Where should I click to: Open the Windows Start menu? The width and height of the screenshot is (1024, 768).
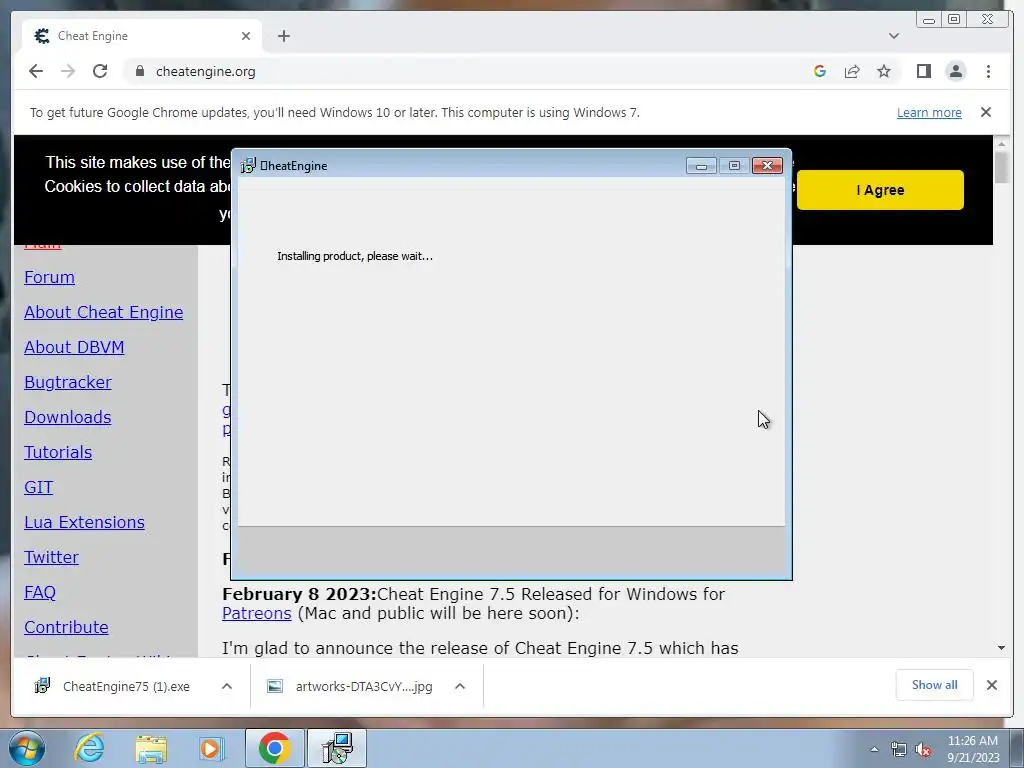27,748
